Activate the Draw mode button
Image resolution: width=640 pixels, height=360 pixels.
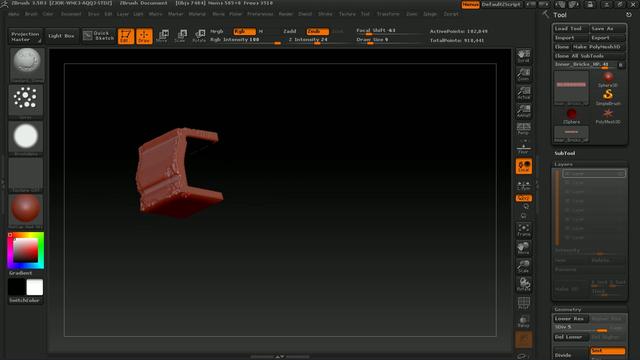[144, 36]
